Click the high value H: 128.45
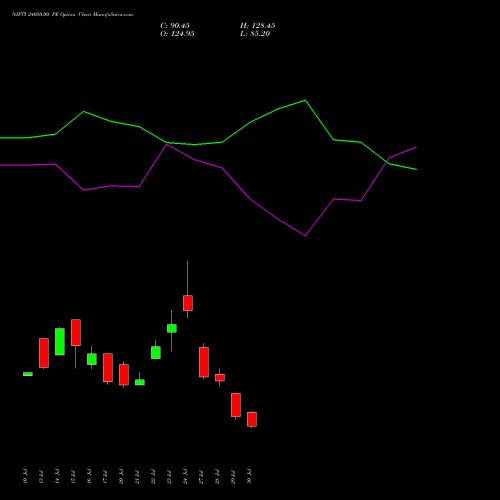 pos(257,26)
